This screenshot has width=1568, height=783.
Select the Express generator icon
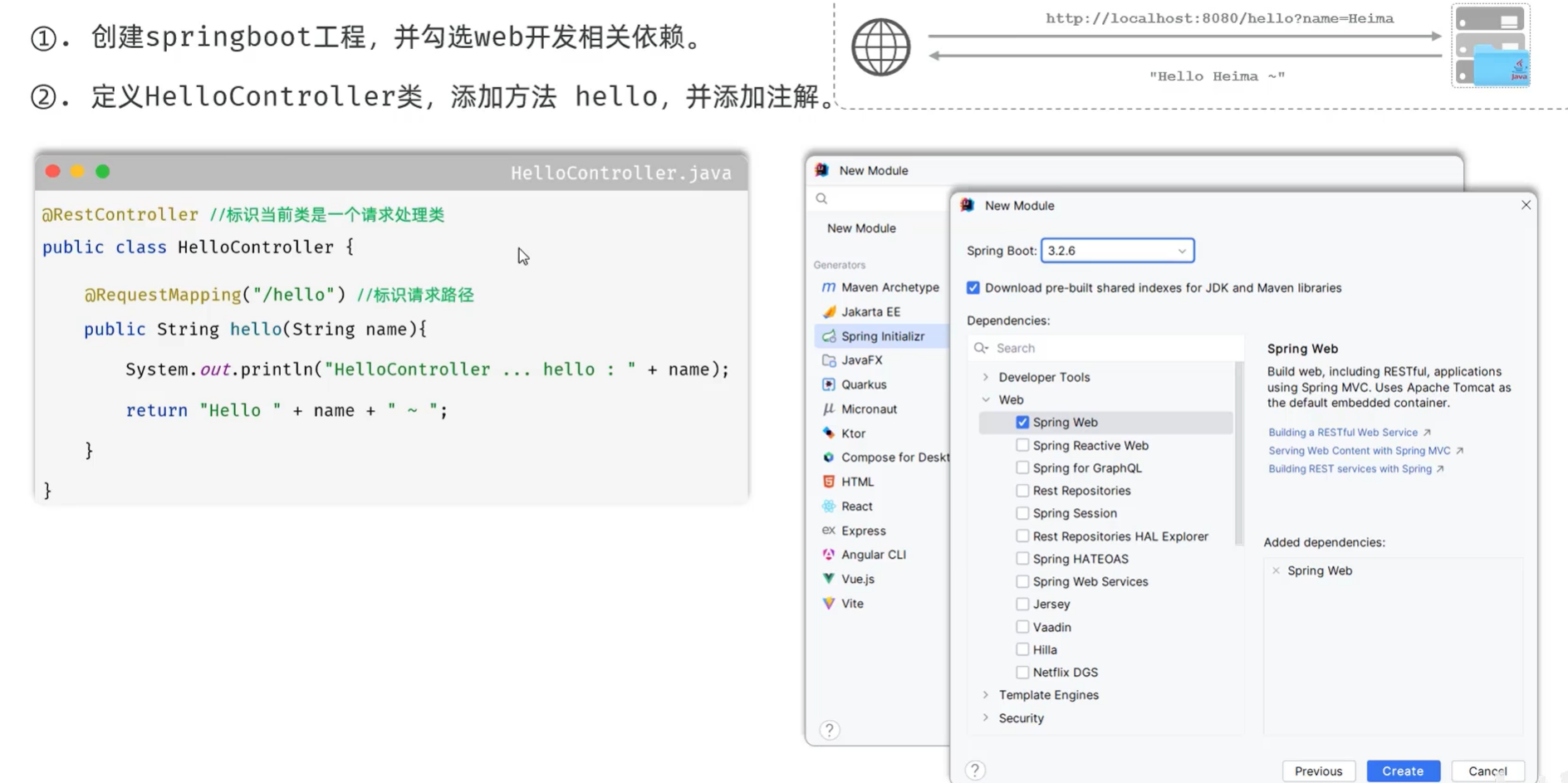click(x=828, y=530)
